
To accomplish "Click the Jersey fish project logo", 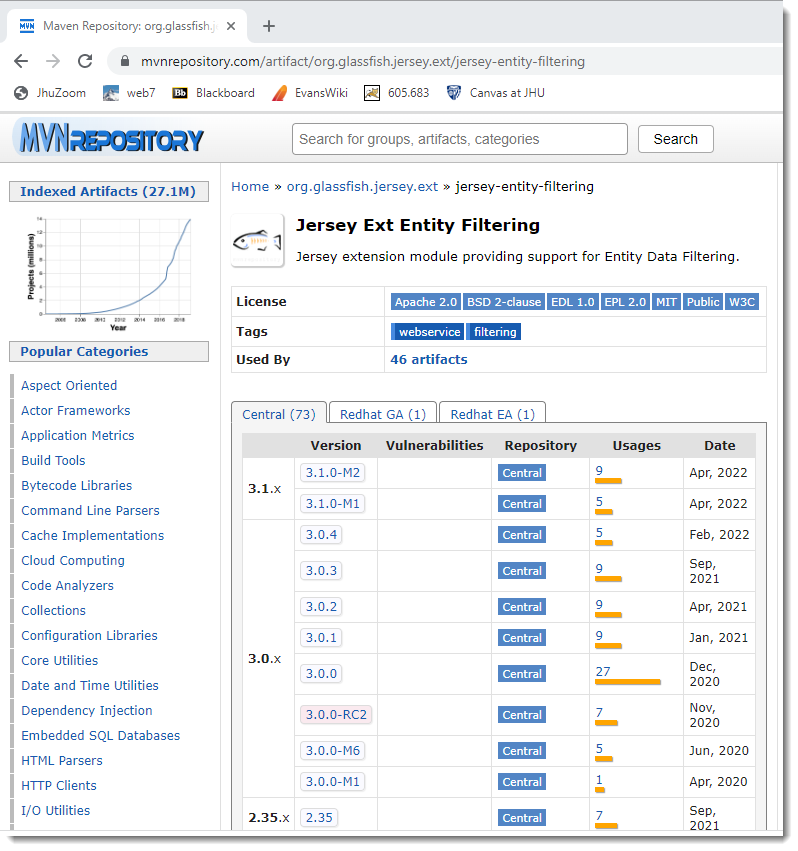I will click(x=258, y=240).
